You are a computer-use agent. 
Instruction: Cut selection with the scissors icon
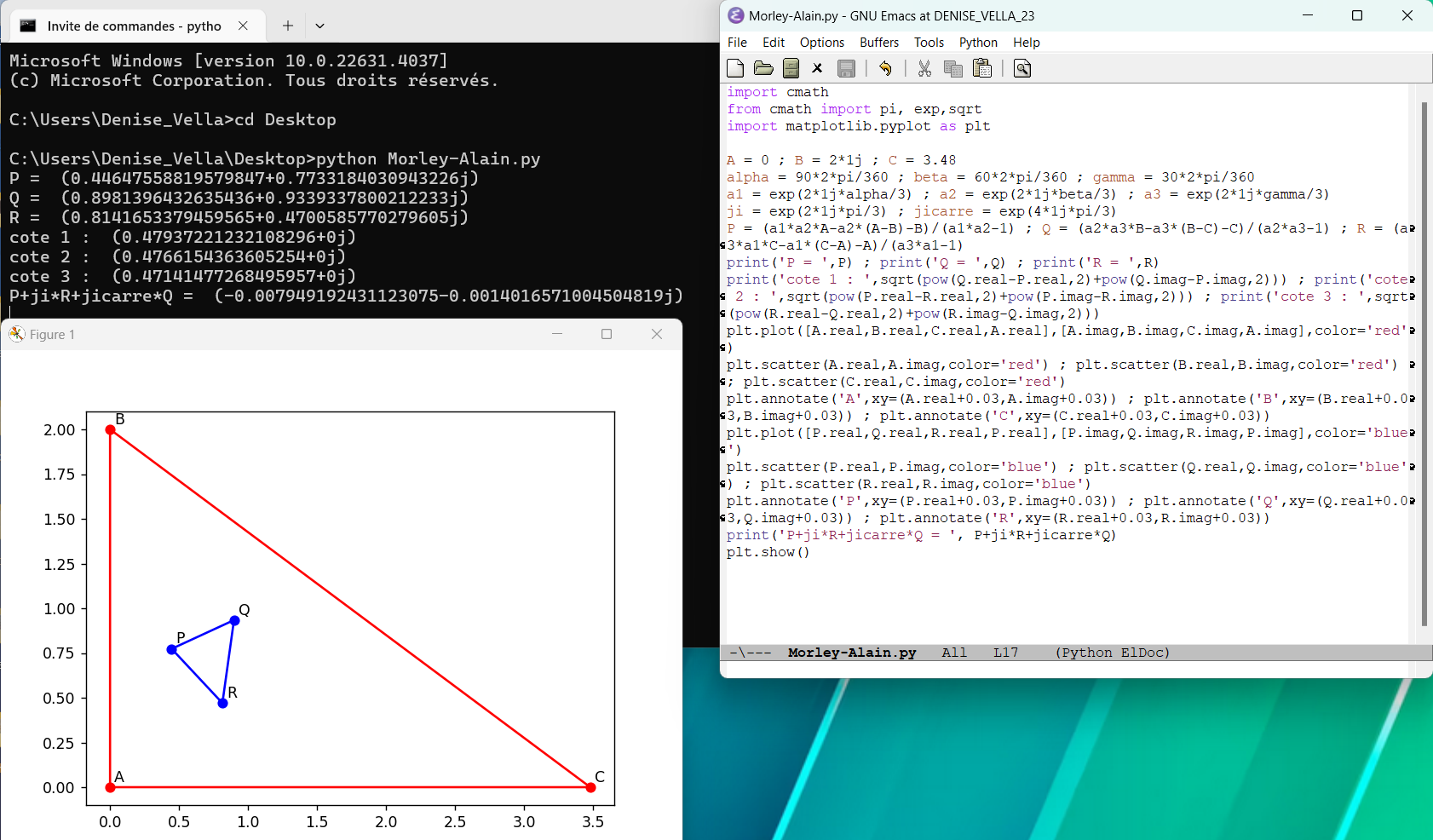coord(924,68)
